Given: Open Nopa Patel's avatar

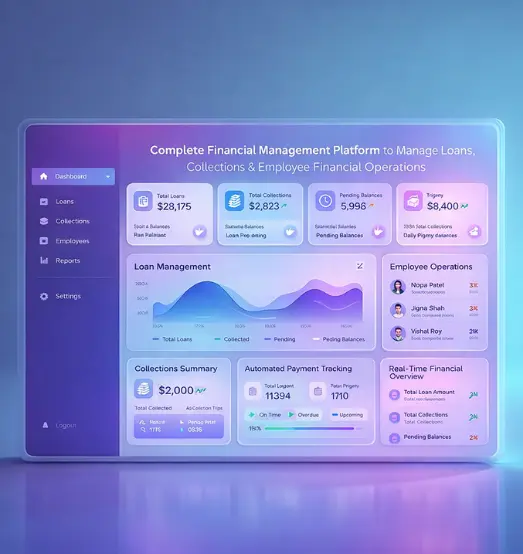Looking at the screenshot, I should tap(398, 287).
